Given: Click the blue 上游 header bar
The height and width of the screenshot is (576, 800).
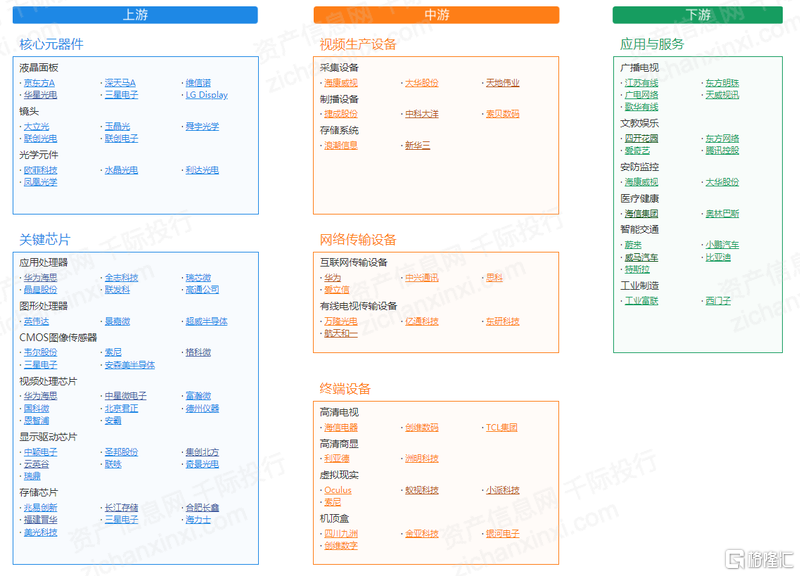Looking at the screenshot, I should [135, 15].
